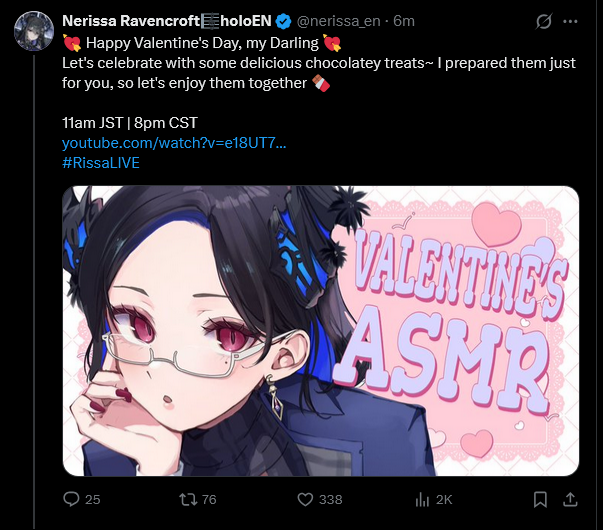
Task: Click the repost arrows icon
Action: point(188,499)
